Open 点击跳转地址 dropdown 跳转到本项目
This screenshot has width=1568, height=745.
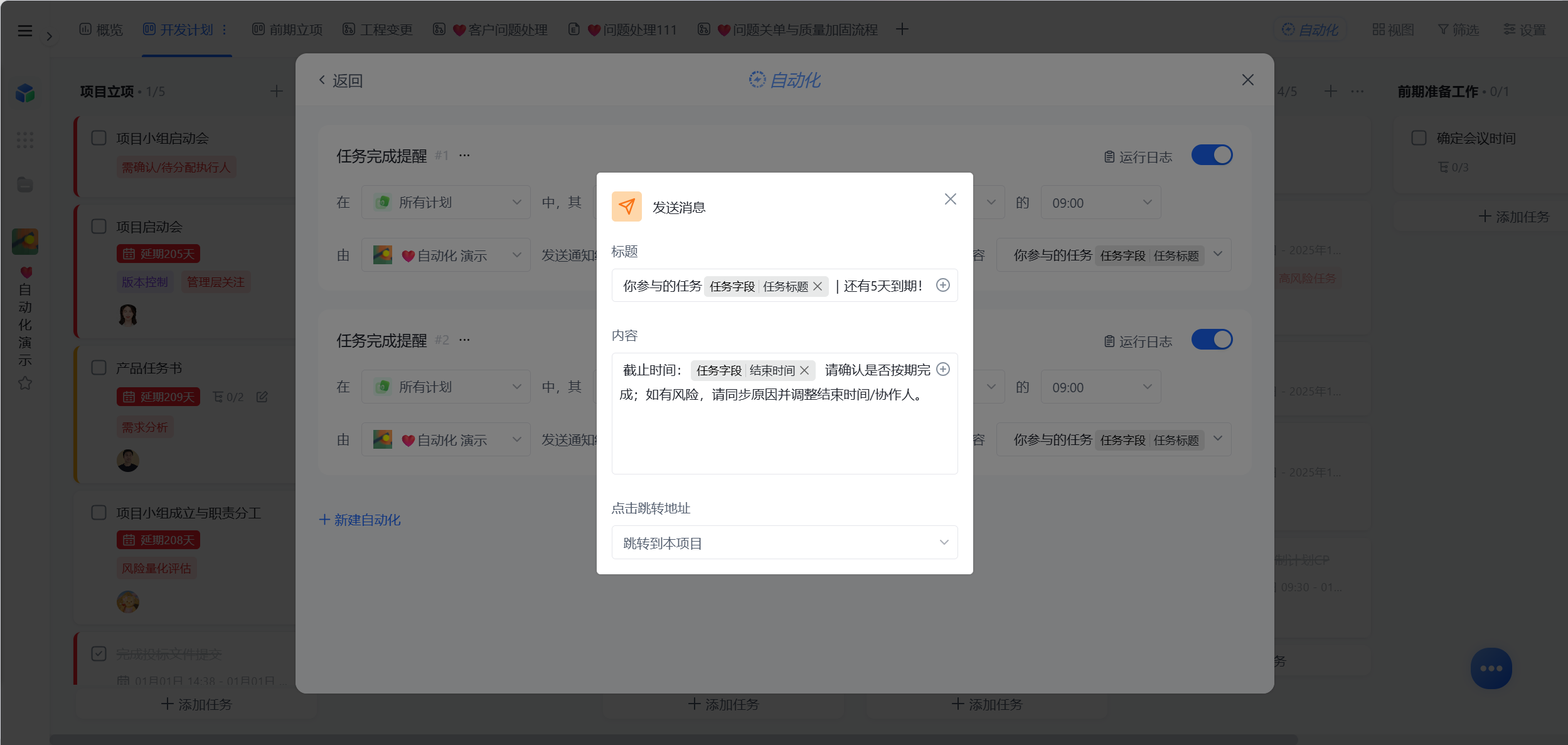coord(784,542)
